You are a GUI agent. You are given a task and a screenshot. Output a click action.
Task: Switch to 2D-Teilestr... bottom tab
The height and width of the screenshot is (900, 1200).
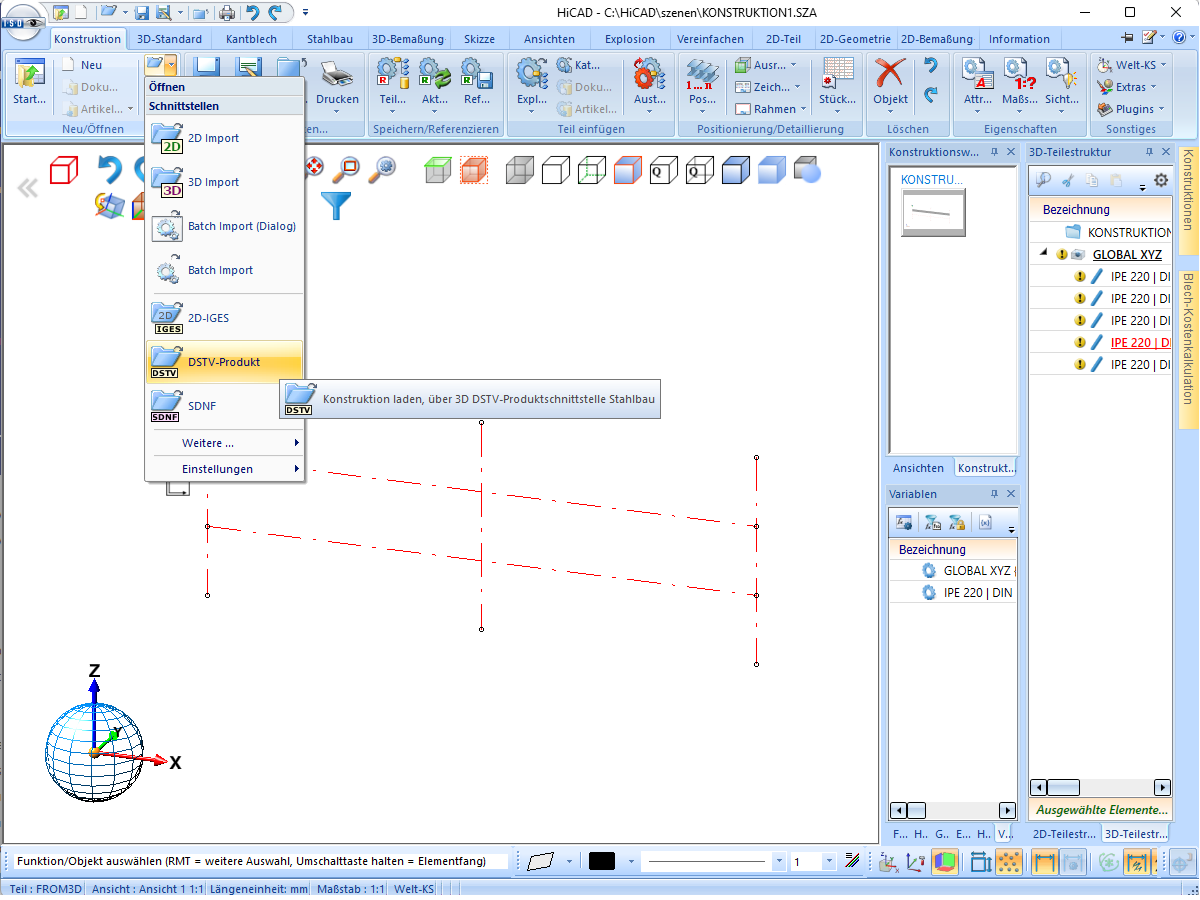(1063, 833)
